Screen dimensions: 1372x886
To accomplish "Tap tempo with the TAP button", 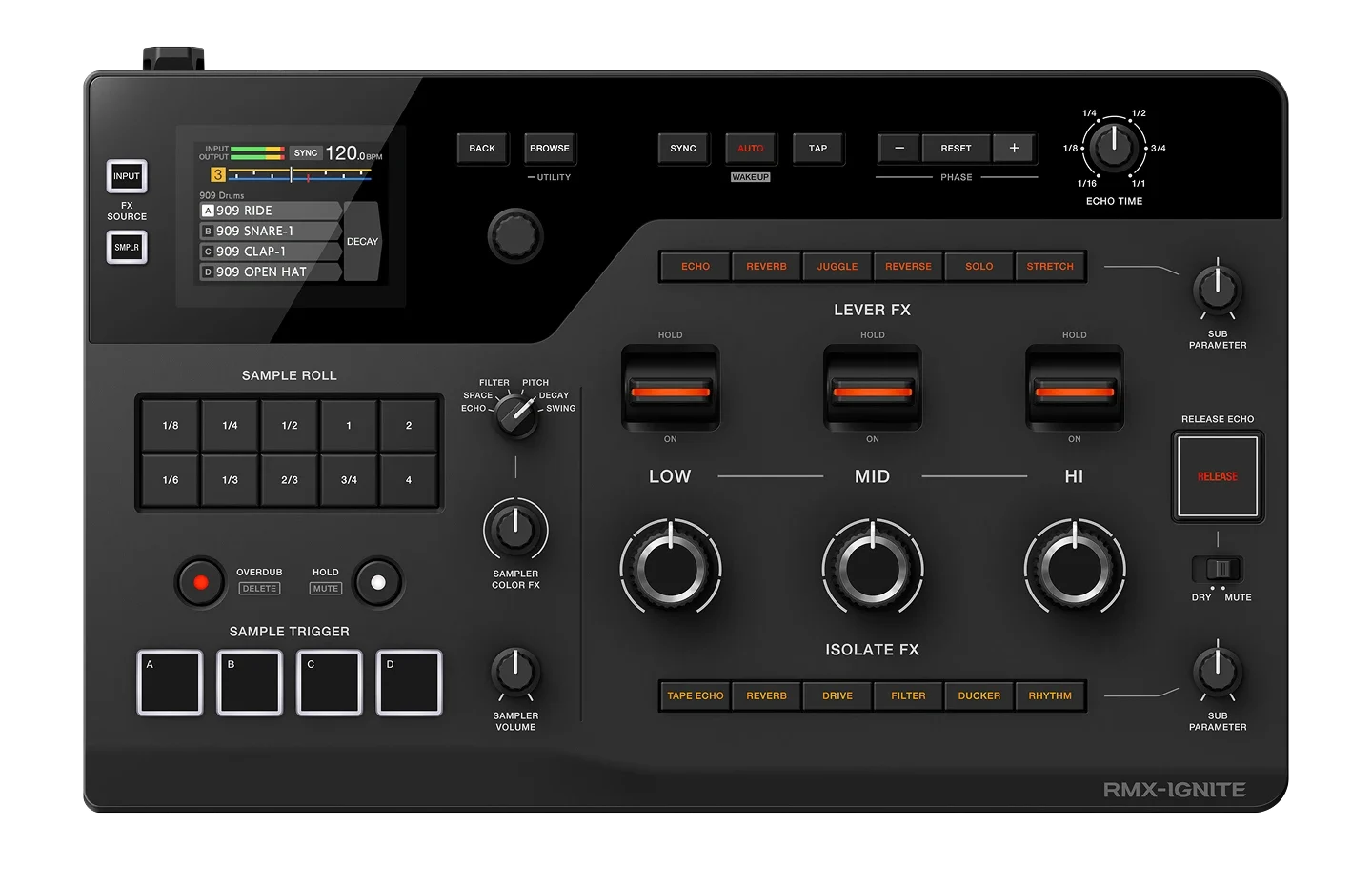I will (x=817, y=148).
